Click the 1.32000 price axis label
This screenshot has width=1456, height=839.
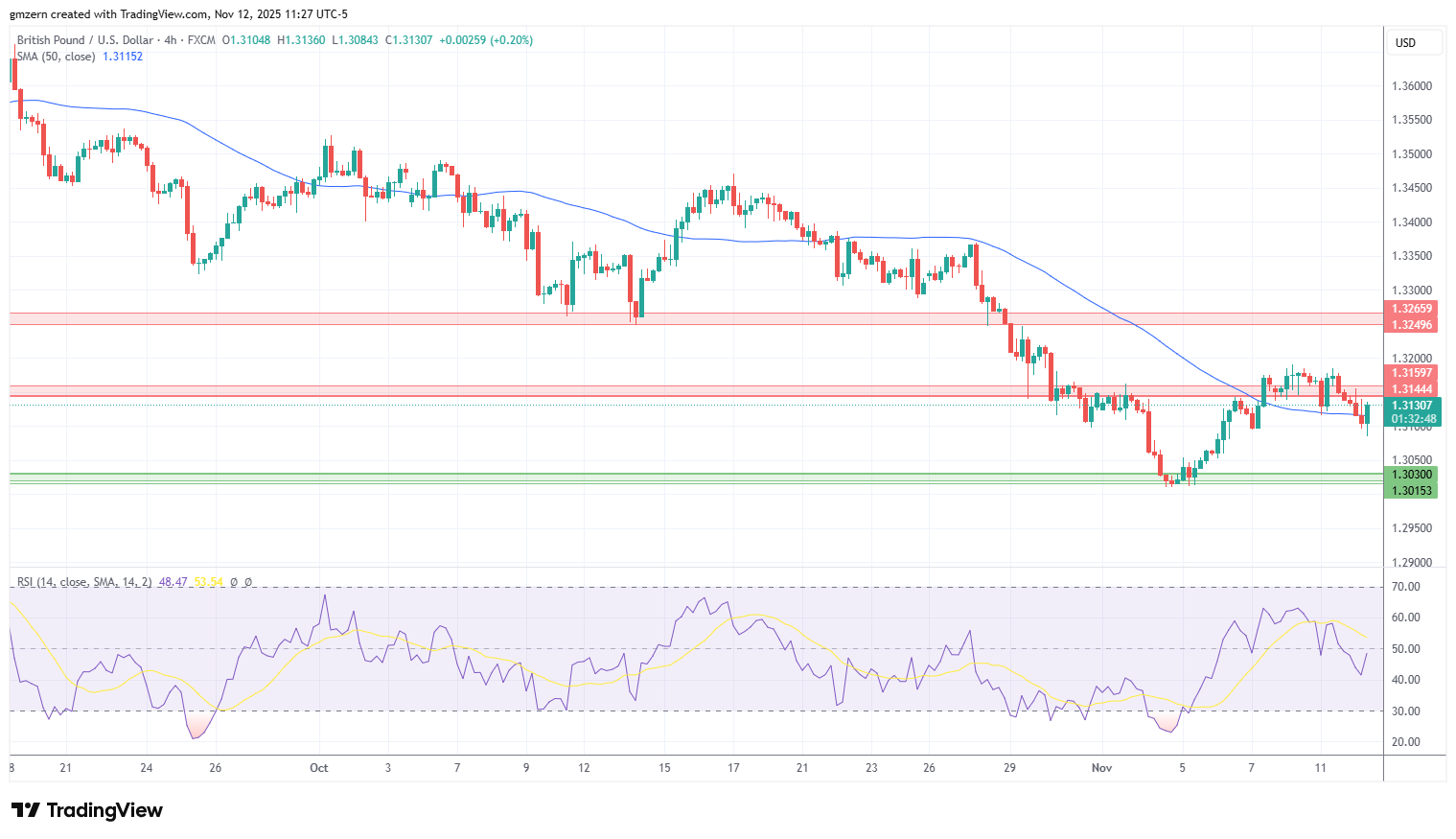coord(1412,359)
